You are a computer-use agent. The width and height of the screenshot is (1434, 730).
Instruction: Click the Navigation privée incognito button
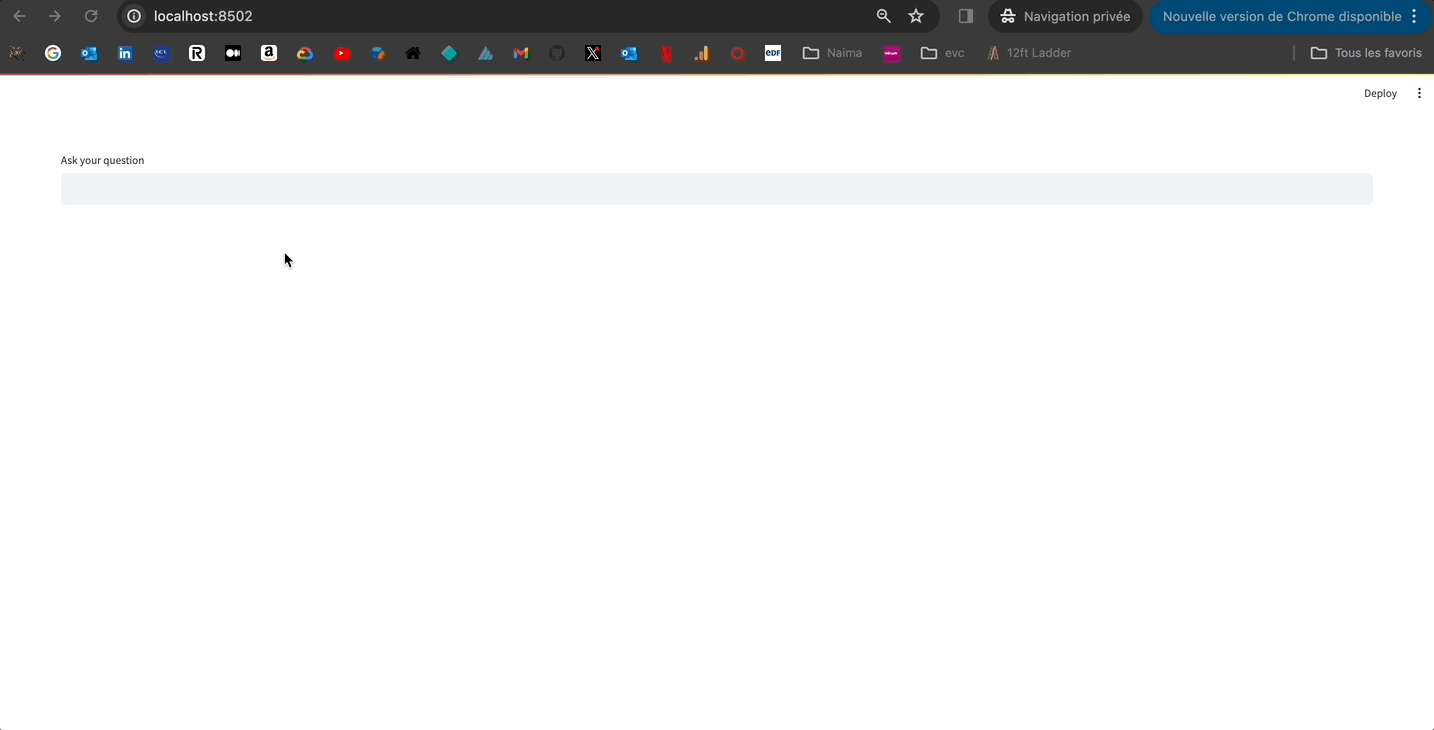[1066, 16]
